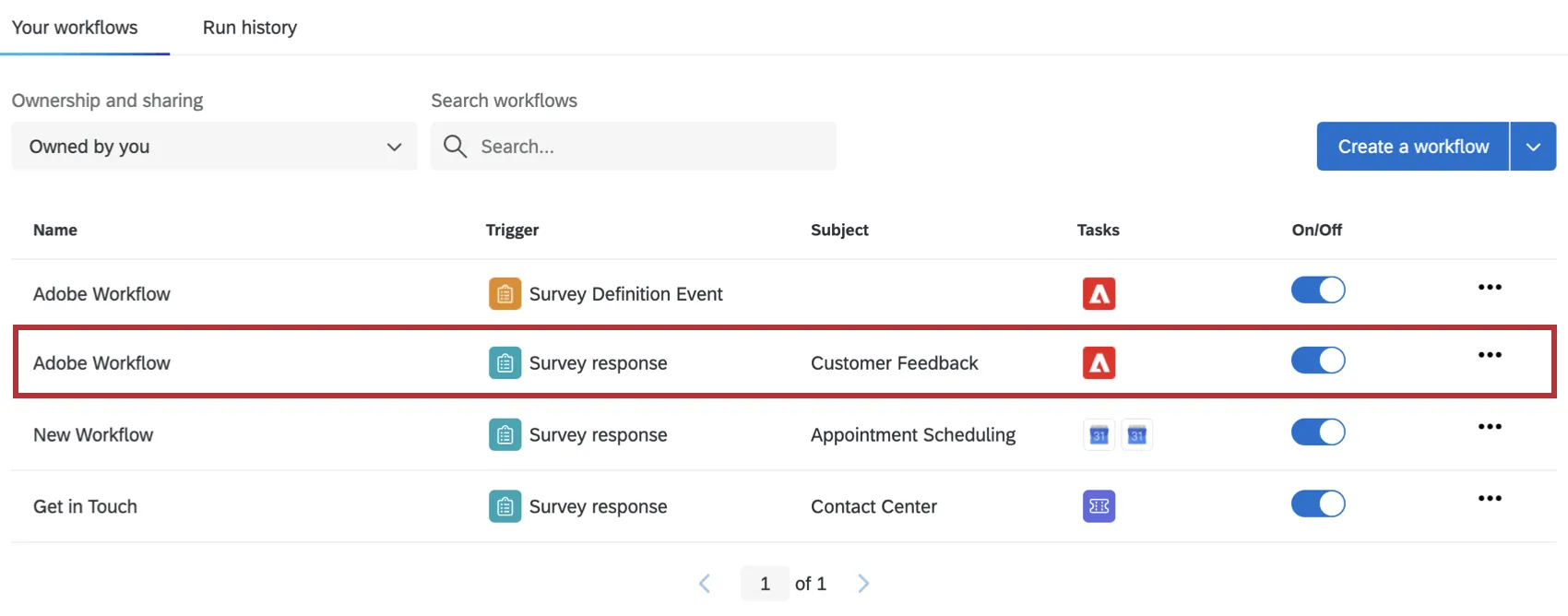The image size is (1568, 616).
Task: Click first Google Calendar task icon
Action: tap(1099, 435)
